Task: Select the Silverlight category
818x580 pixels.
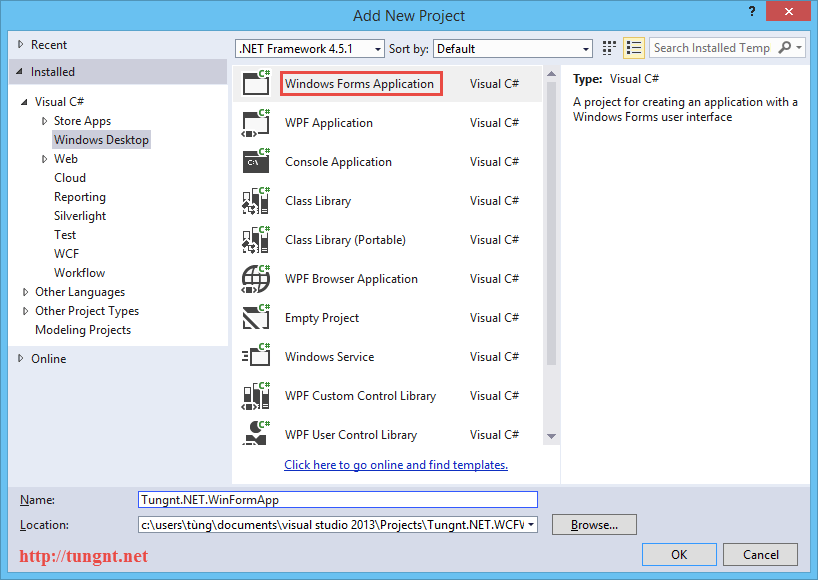Action: (80, 216)
